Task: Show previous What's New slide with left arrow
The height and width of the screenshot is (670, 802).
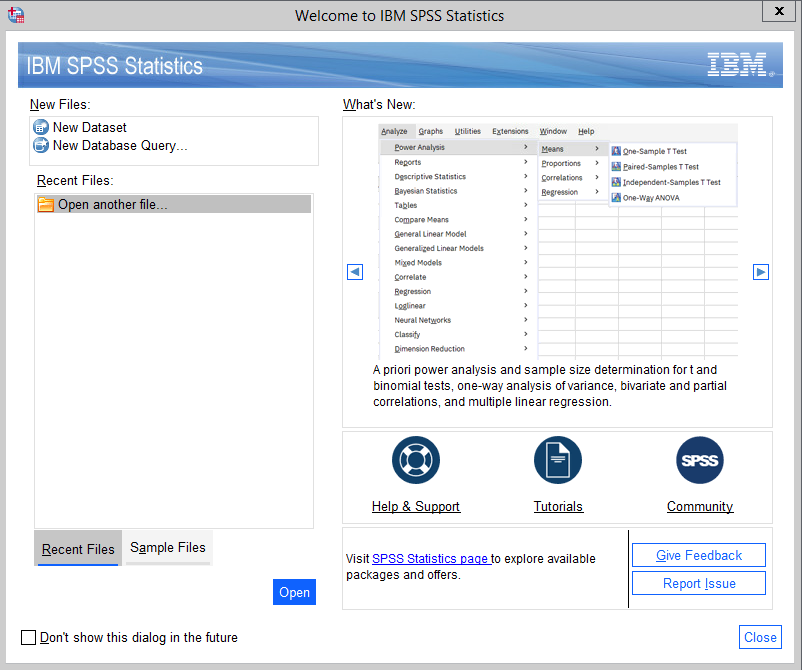Action: (355, 272)
